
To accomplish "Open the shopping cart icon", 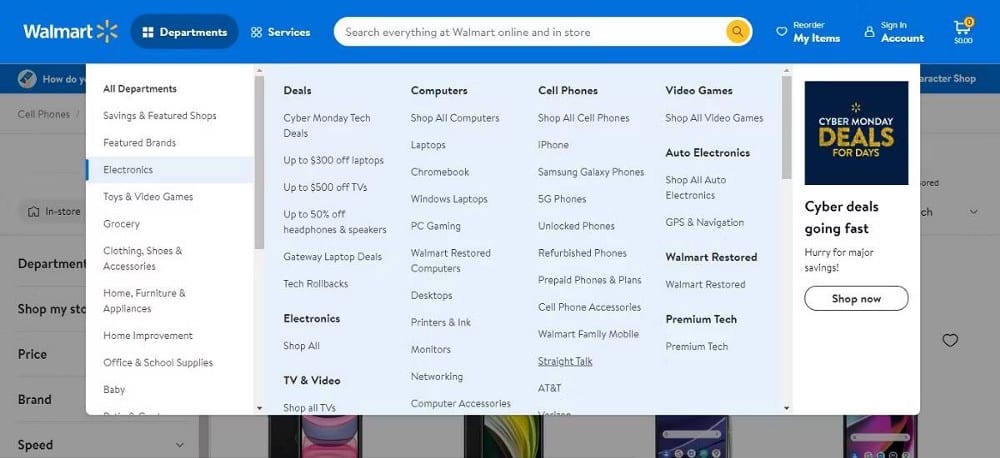I will 962,28.
